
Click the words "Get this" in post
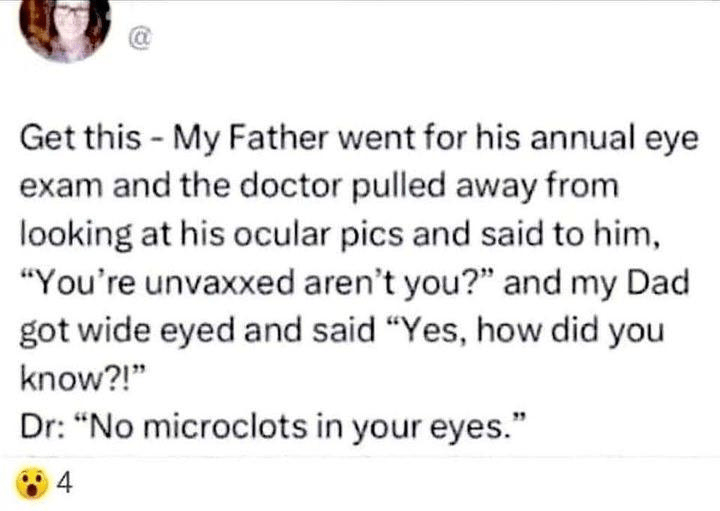pos(80,138)
